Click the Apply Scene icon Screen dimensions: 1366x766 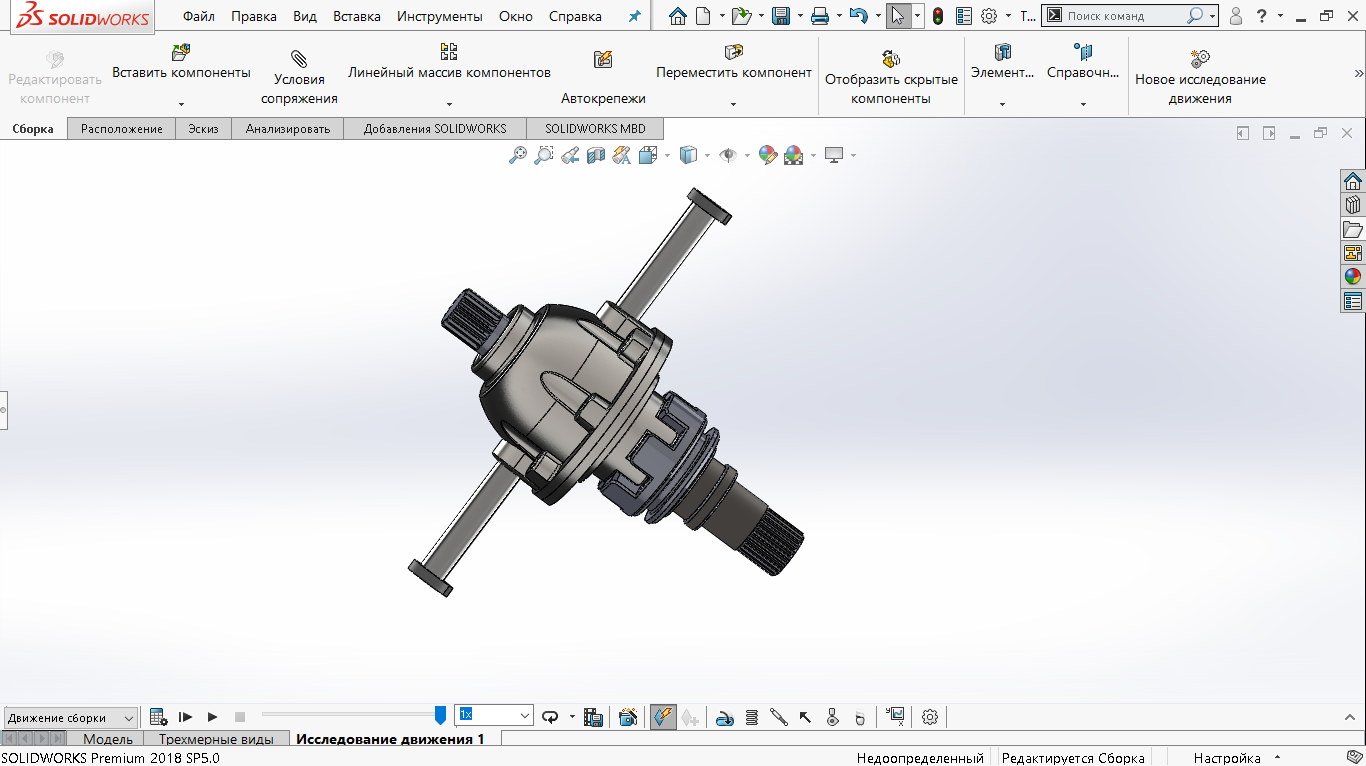tap(794, 155)
